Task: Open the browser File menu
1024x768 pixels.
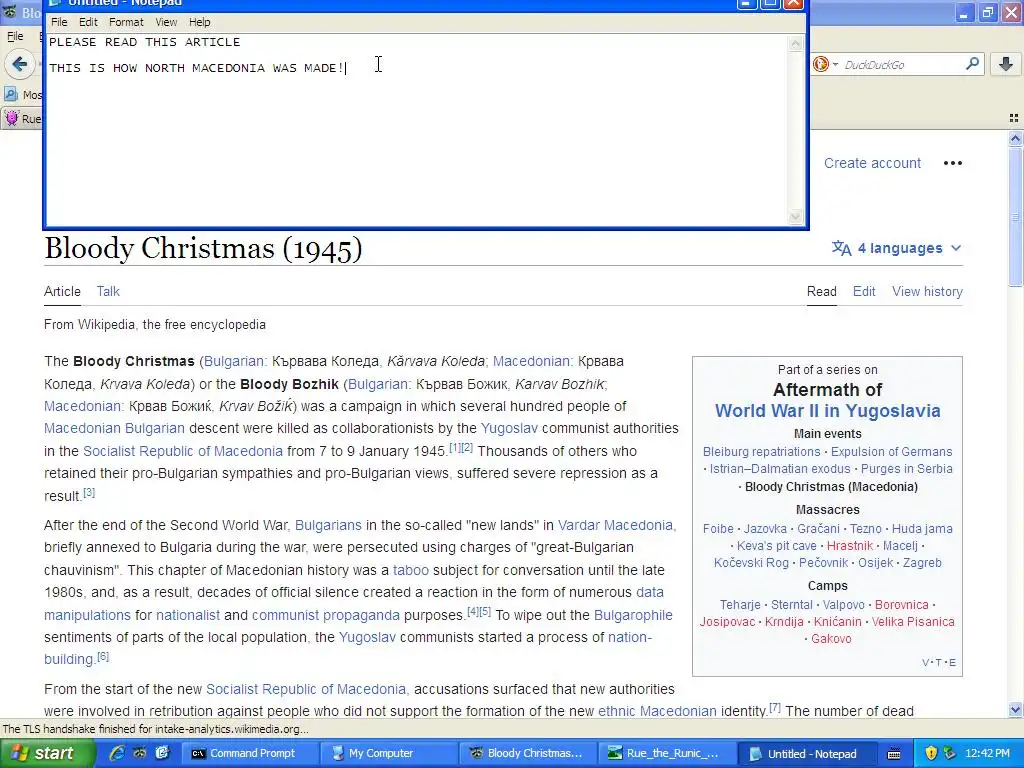Action: (15, 37)
